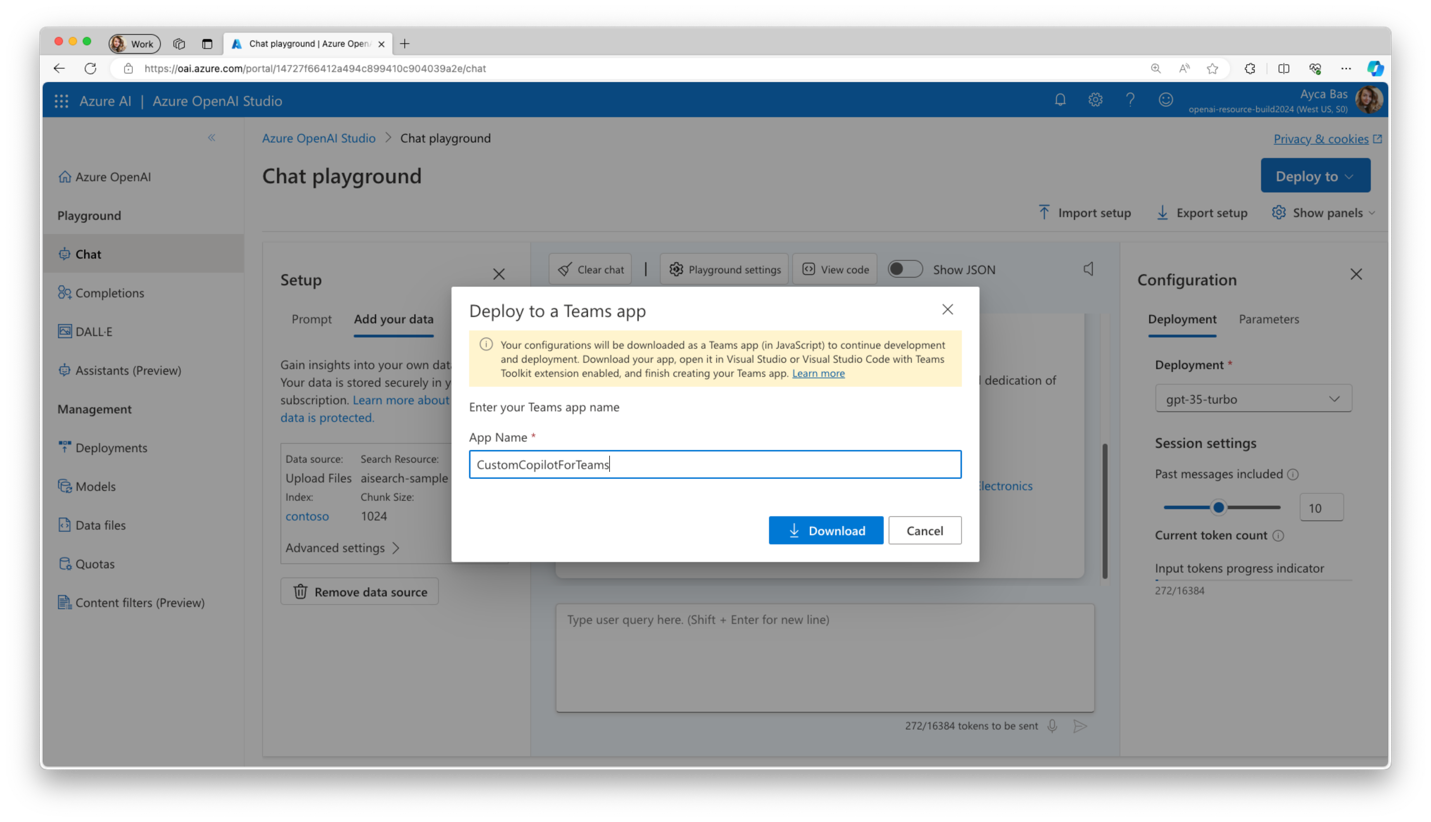Open the help question mark

click(1130, 100)
